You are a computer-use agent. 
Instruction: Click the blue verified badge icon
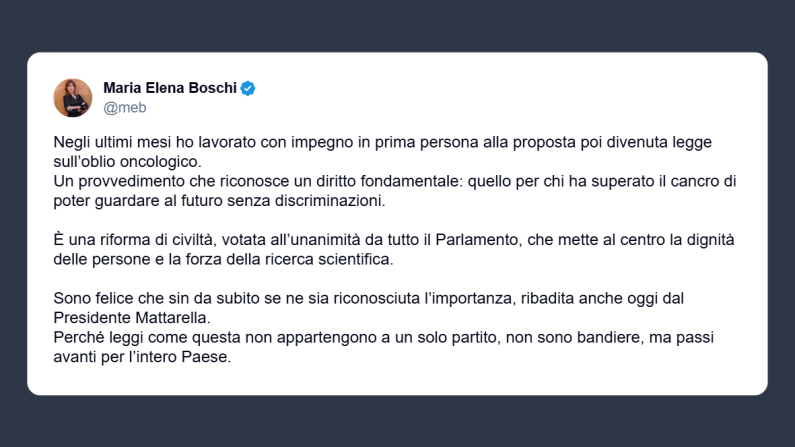point(248,89)
